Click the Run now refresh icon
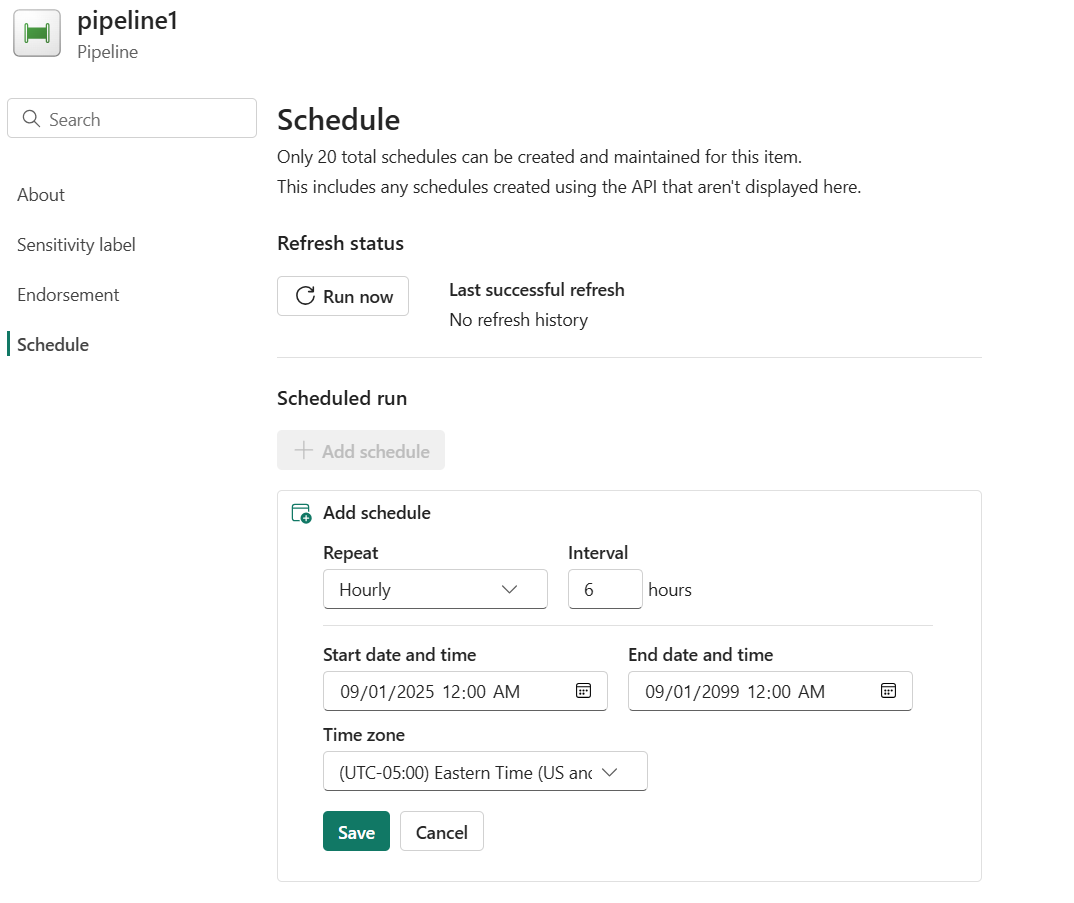This screenshot has width=1074, height=903. (x=305, y=296)
